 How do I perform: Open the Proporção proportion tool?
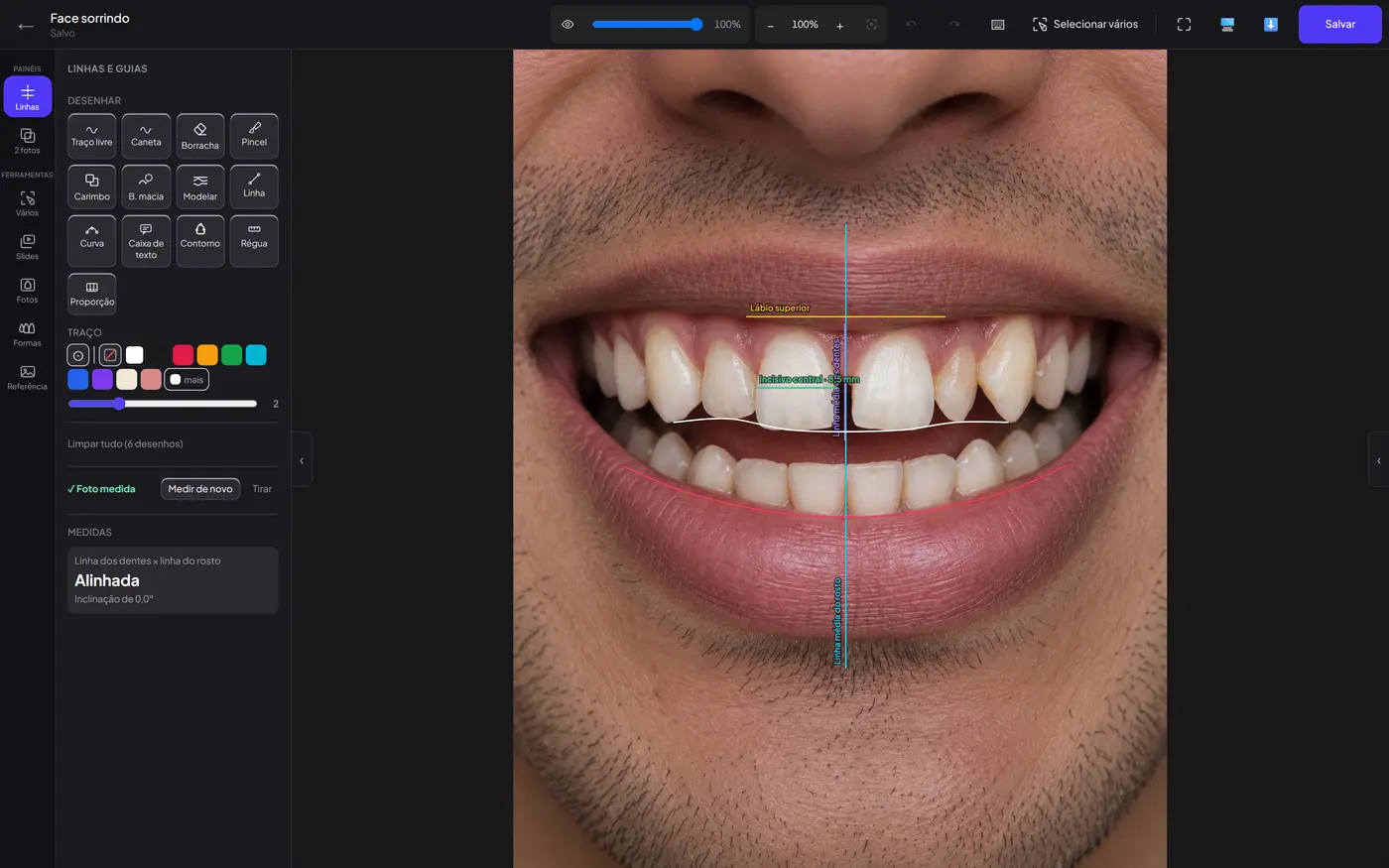coord(91,294)
